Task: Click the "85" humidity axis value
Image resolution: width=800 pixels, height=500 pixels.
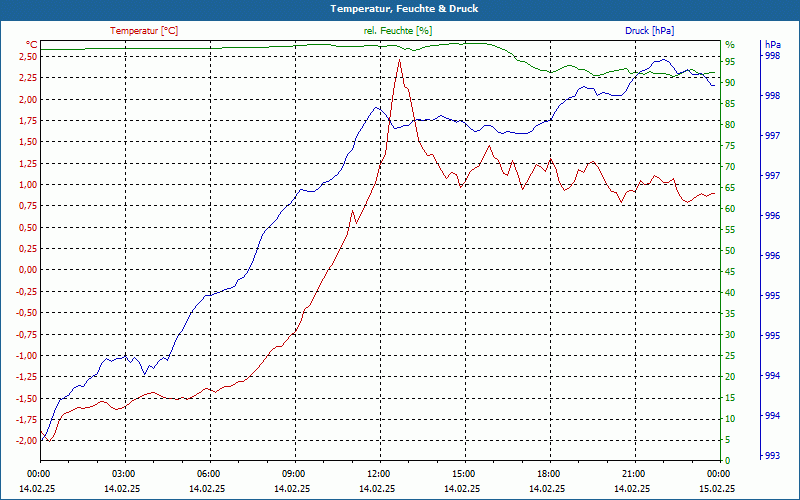Action: [x=730, y=104]
